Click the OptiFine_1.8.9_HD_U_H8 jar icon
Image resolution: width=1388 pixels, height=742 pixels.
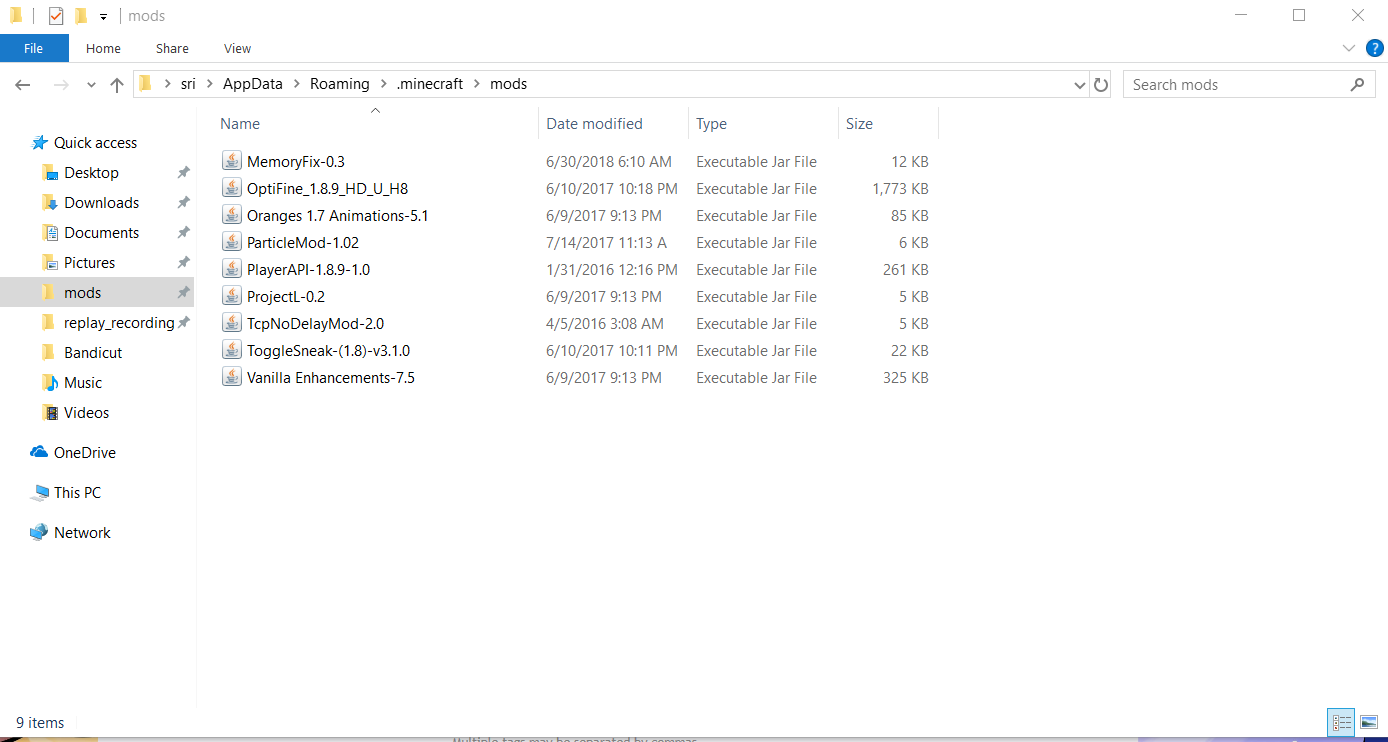point(232,188)
